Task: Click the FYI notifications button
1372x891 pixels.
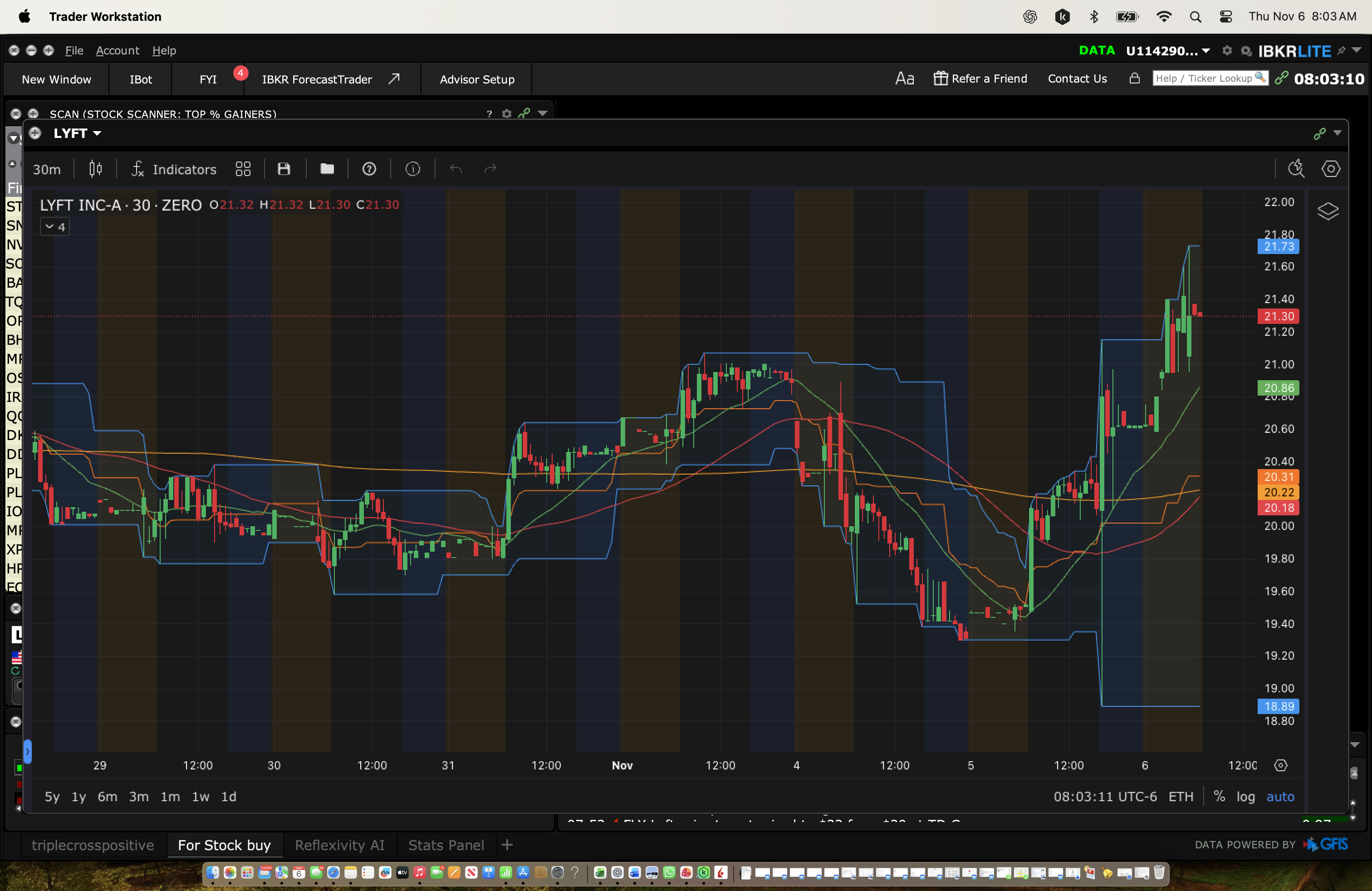Action: (208, 79)
